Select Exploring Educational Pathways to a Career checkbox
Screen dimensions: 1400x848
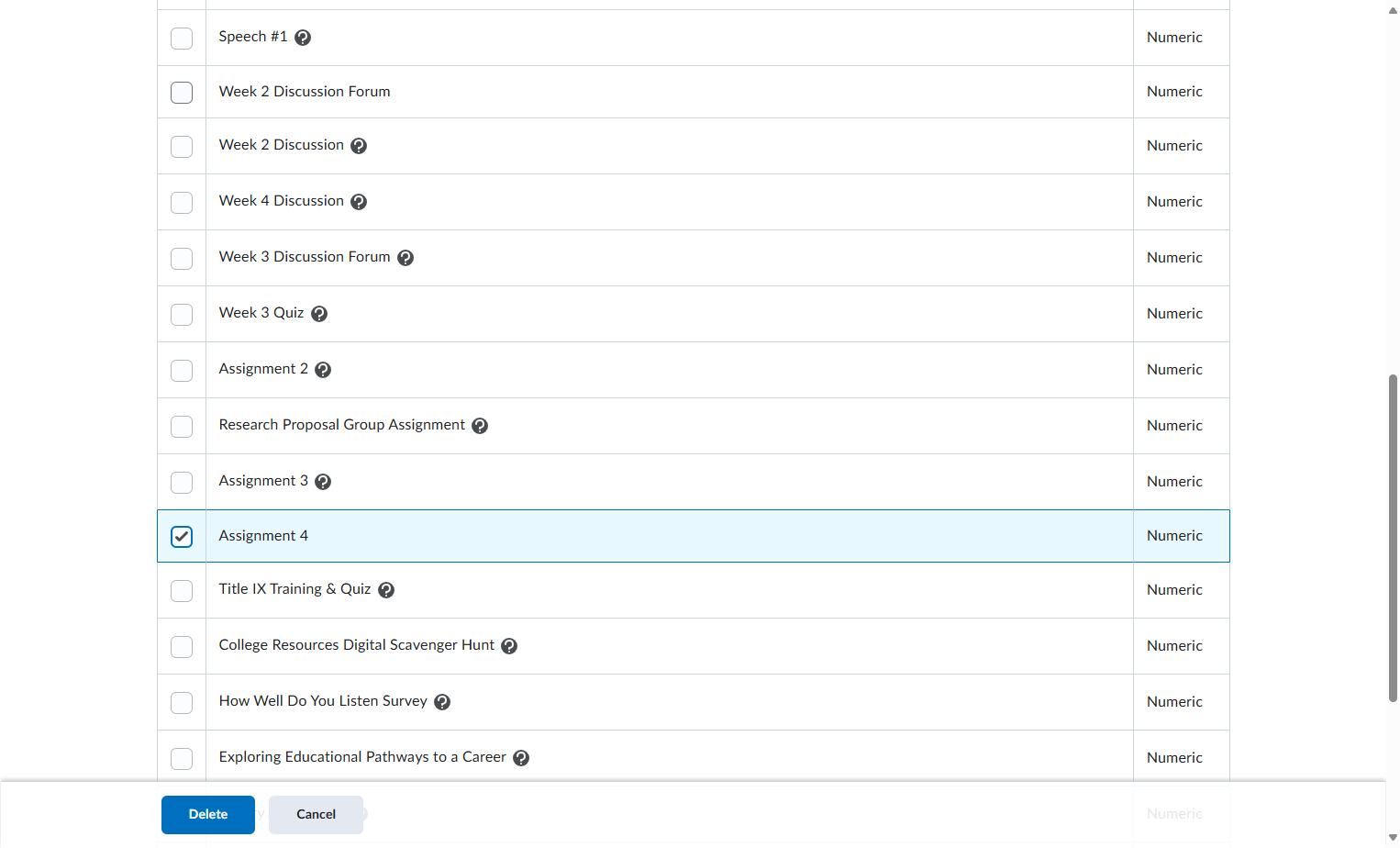pyautogui.click(x=182, y=759)
